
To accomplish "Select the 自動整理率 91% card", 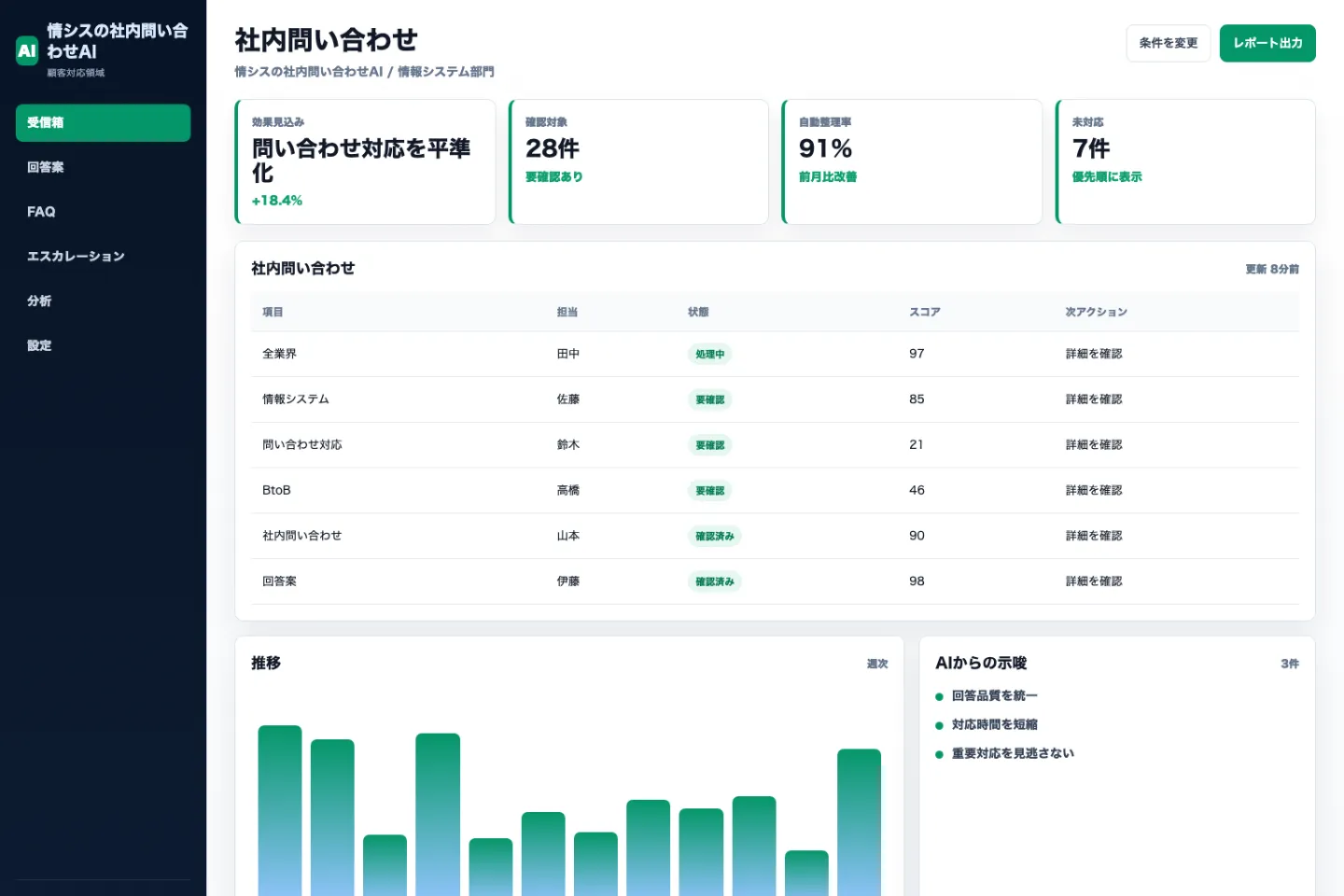I will pos(912,161).
